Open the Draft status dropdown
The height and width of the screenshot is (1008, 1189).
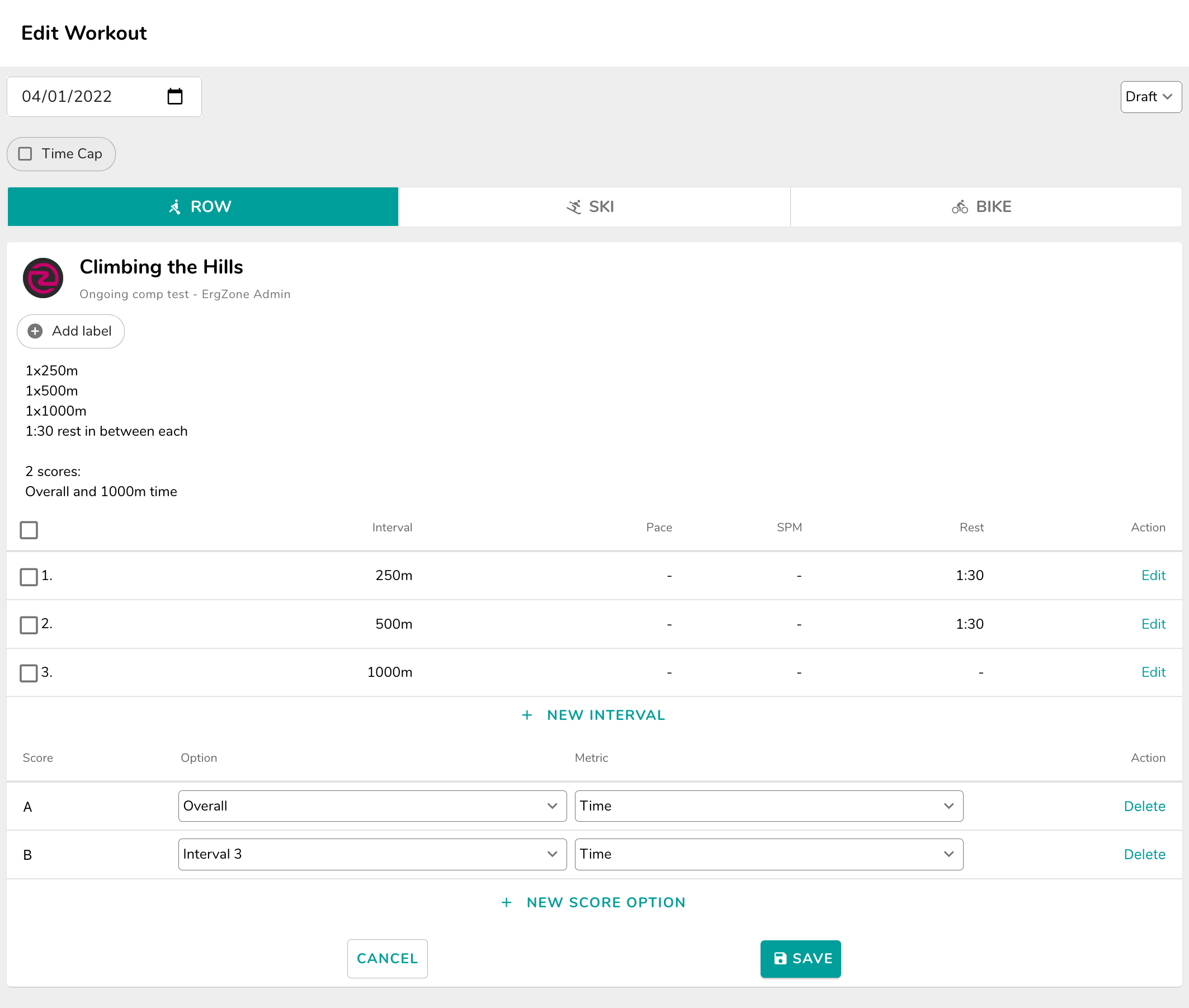(x=1150, y=97)
